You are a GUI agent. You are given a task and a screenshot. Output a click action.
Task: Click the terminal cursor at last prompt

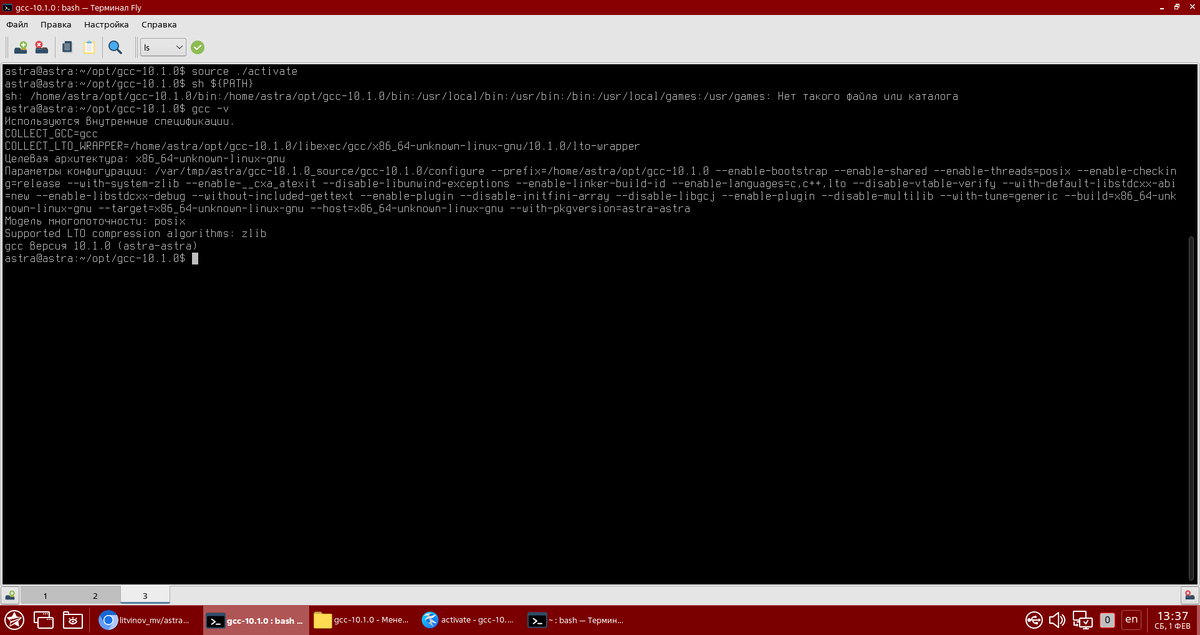pyautogui.click(x=195, y=258)
